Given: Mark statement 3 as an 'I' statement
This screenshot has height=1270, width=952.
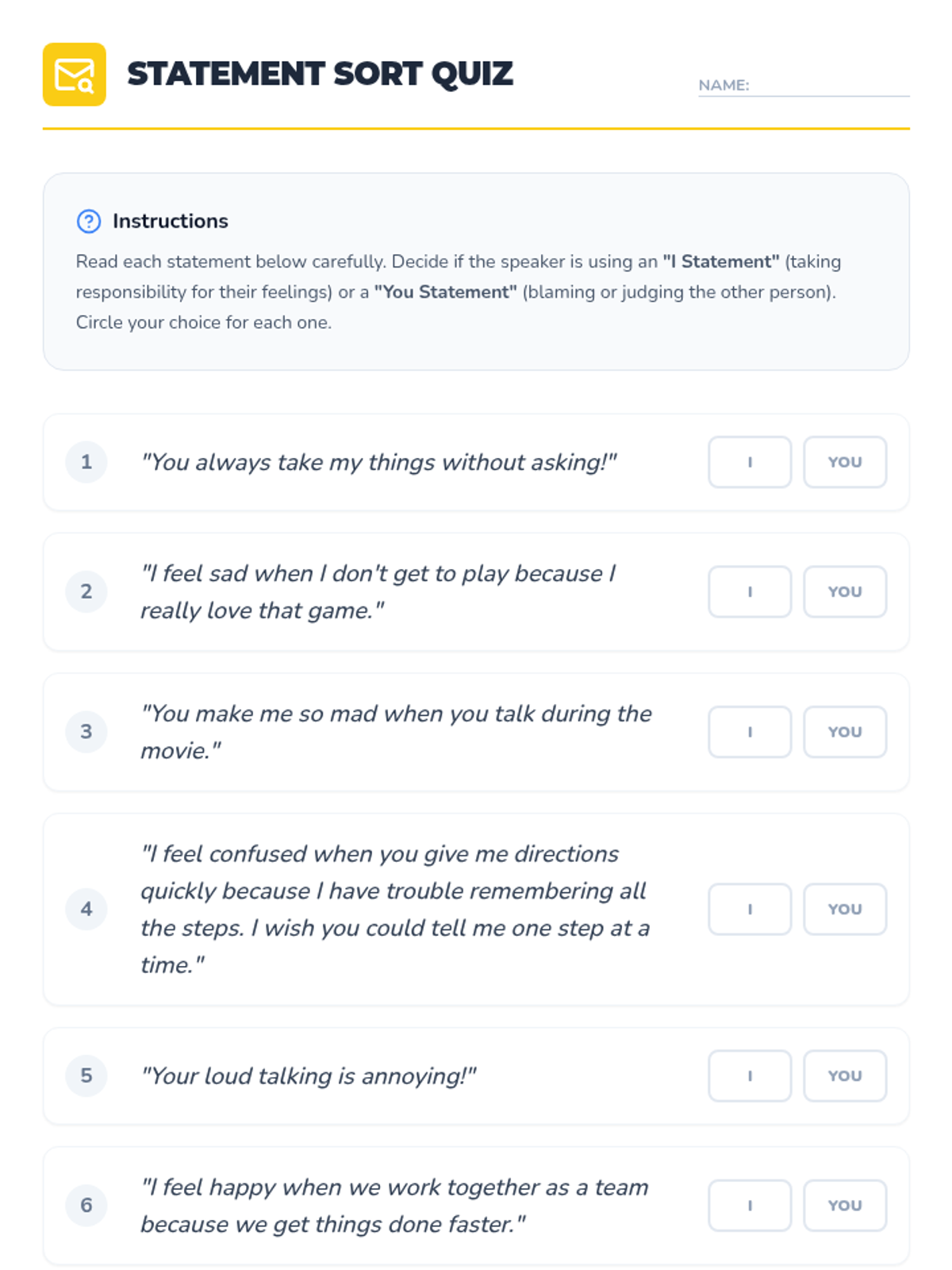Looking at the screenshot, I should (x=750, y=732).
